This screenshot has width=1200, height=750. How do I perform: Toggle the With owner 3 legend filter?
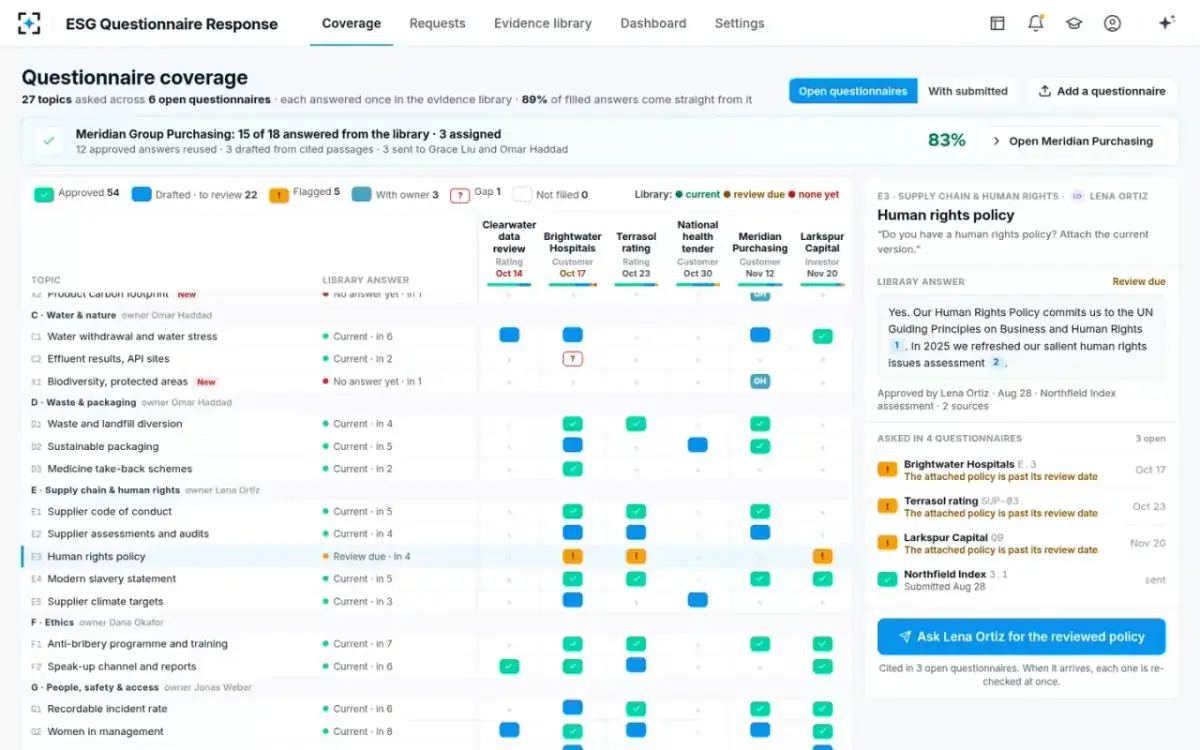(395, 195)
